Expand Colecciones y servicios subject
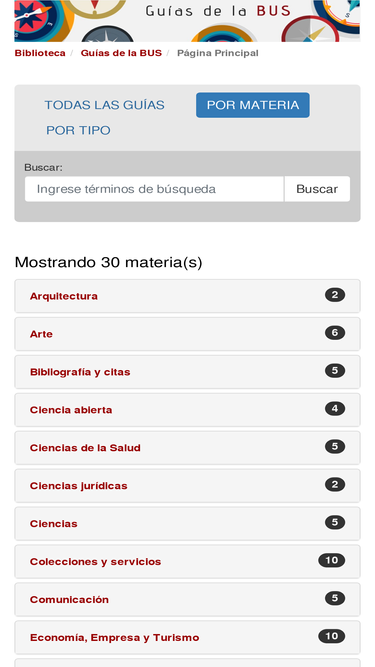The image size is (375, 667). click(188, 562)
